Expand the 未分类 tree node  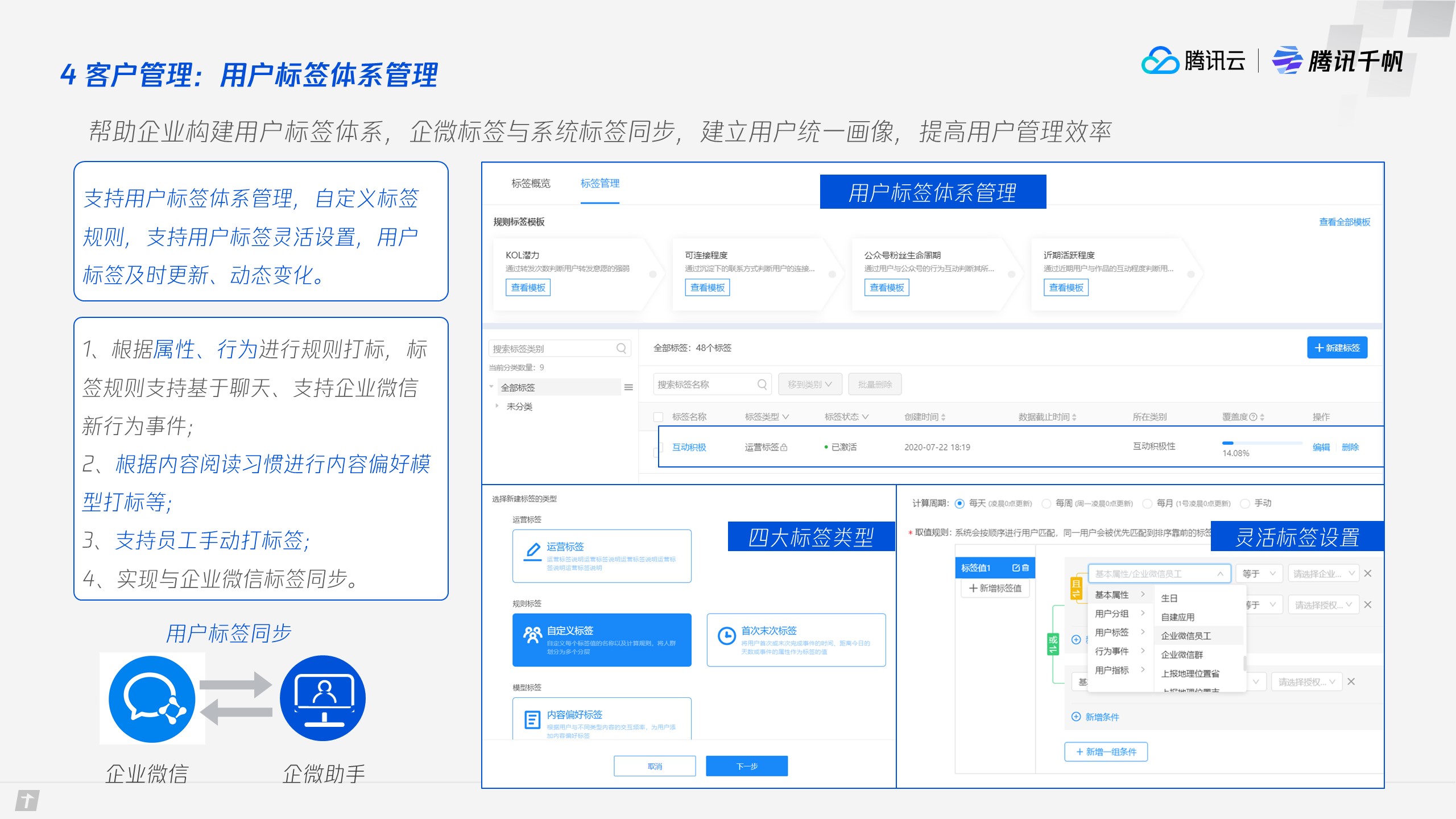point(497,406)
